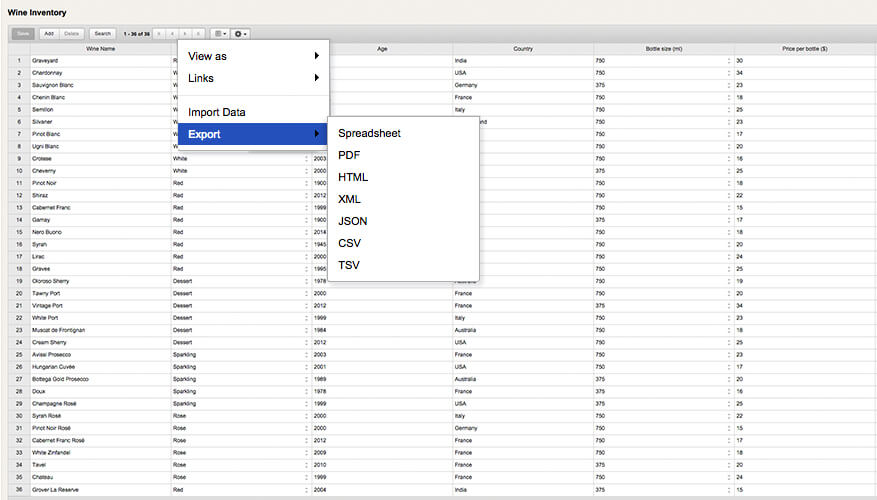The image size is (877, 500).
Task: Click the price 30 cell for Graveyard
Action: tap(805, 60)
